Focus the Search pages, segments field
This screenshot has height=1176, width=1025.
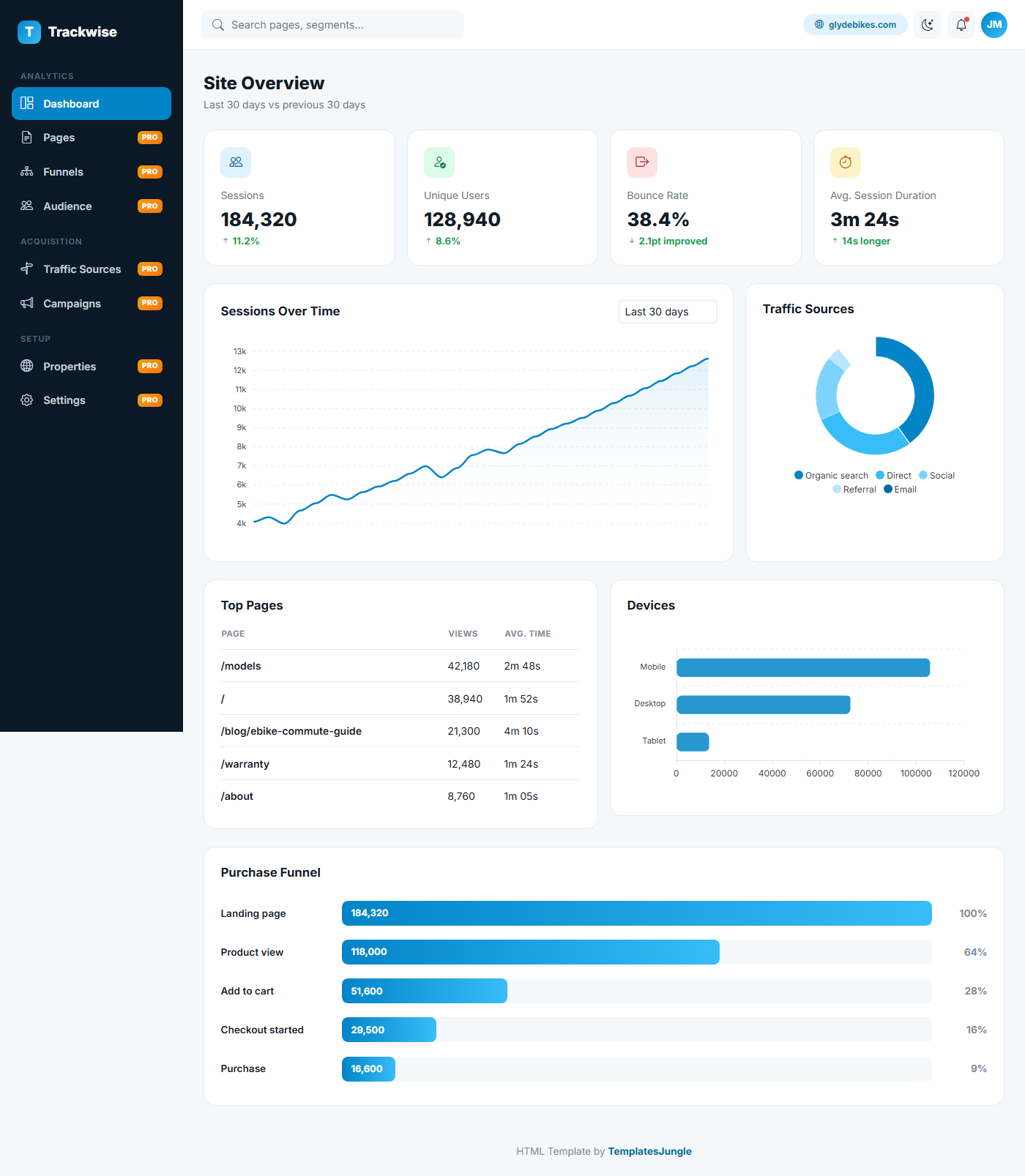pos(332,25)
